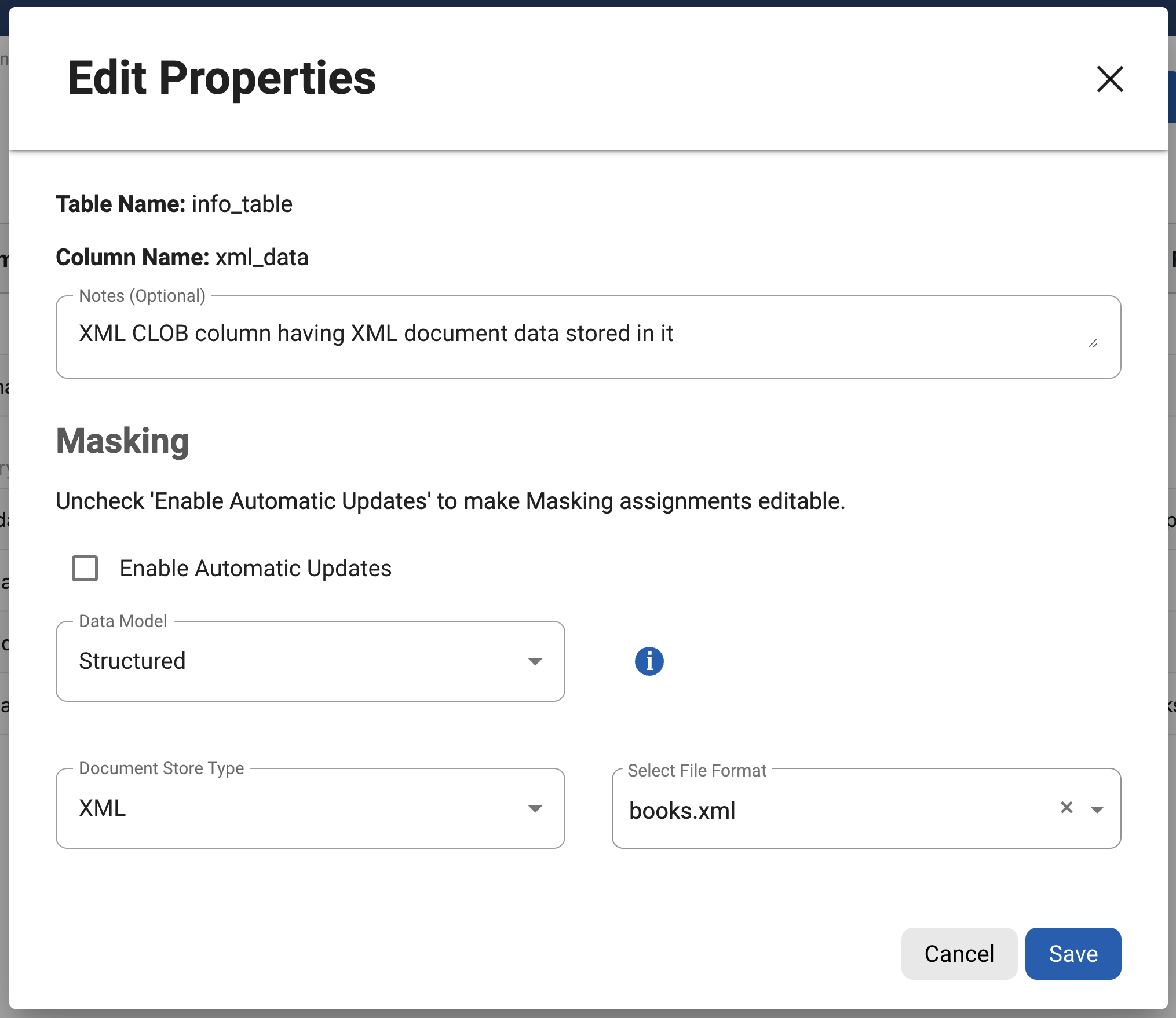1176x1018 pixels.
Task: Click the Select File Format dropdown arrow icon
Action: coord(1098,810)
